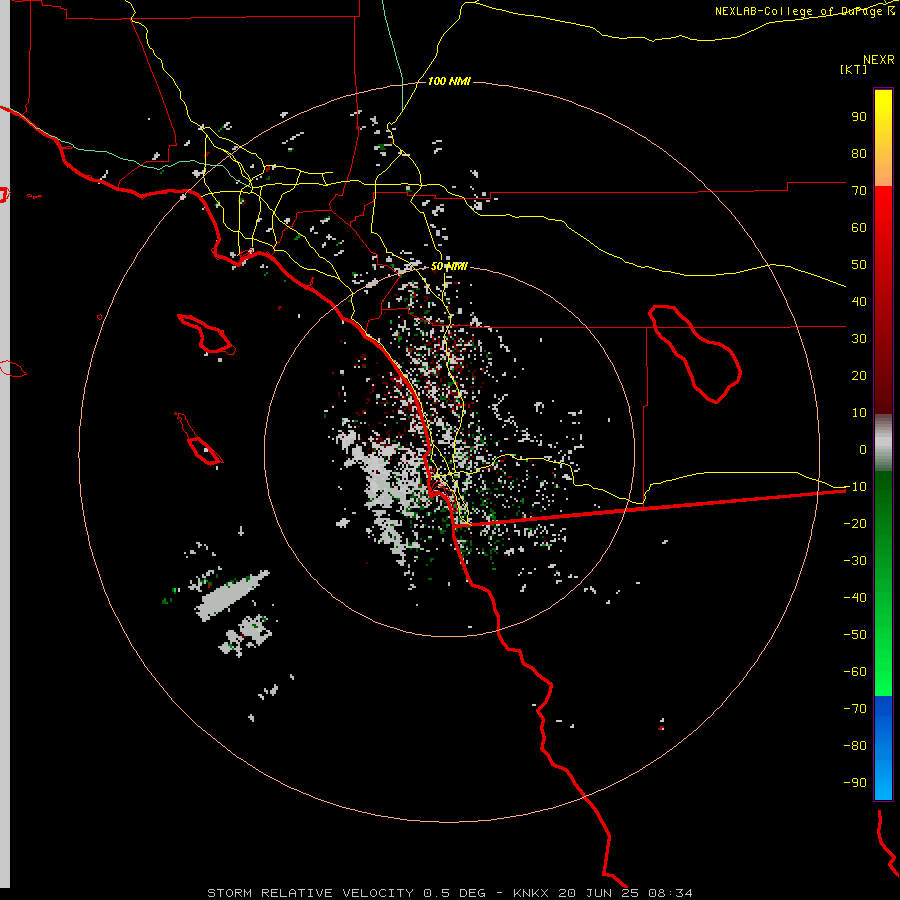Select the -70 value on velocity scale
Image resolution: width=900 pixels, height=900 pixels.
855,708
